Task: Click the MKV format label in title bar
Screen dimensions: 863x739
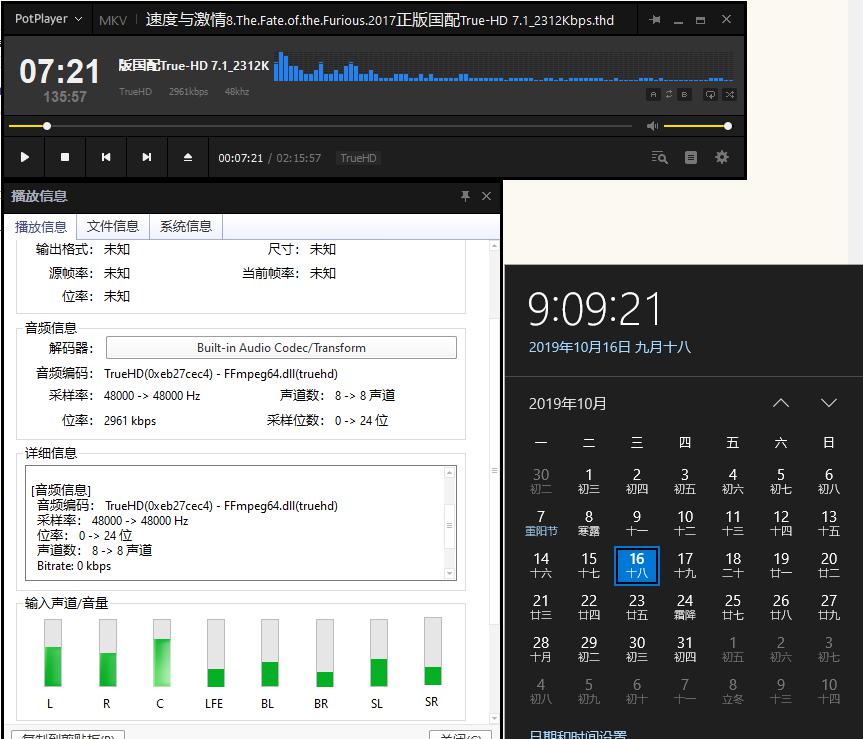Action: [x=113, y=20]
